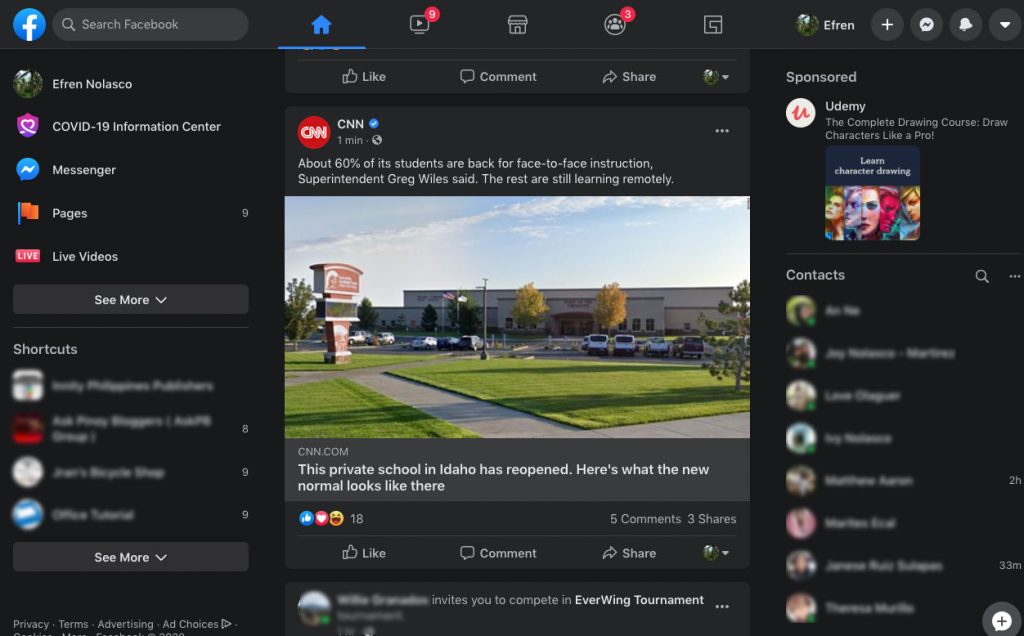Open the Messenger icon in top bar
Image resolution: width=1024 pixels, height=636 pixels.
(926, 25)
